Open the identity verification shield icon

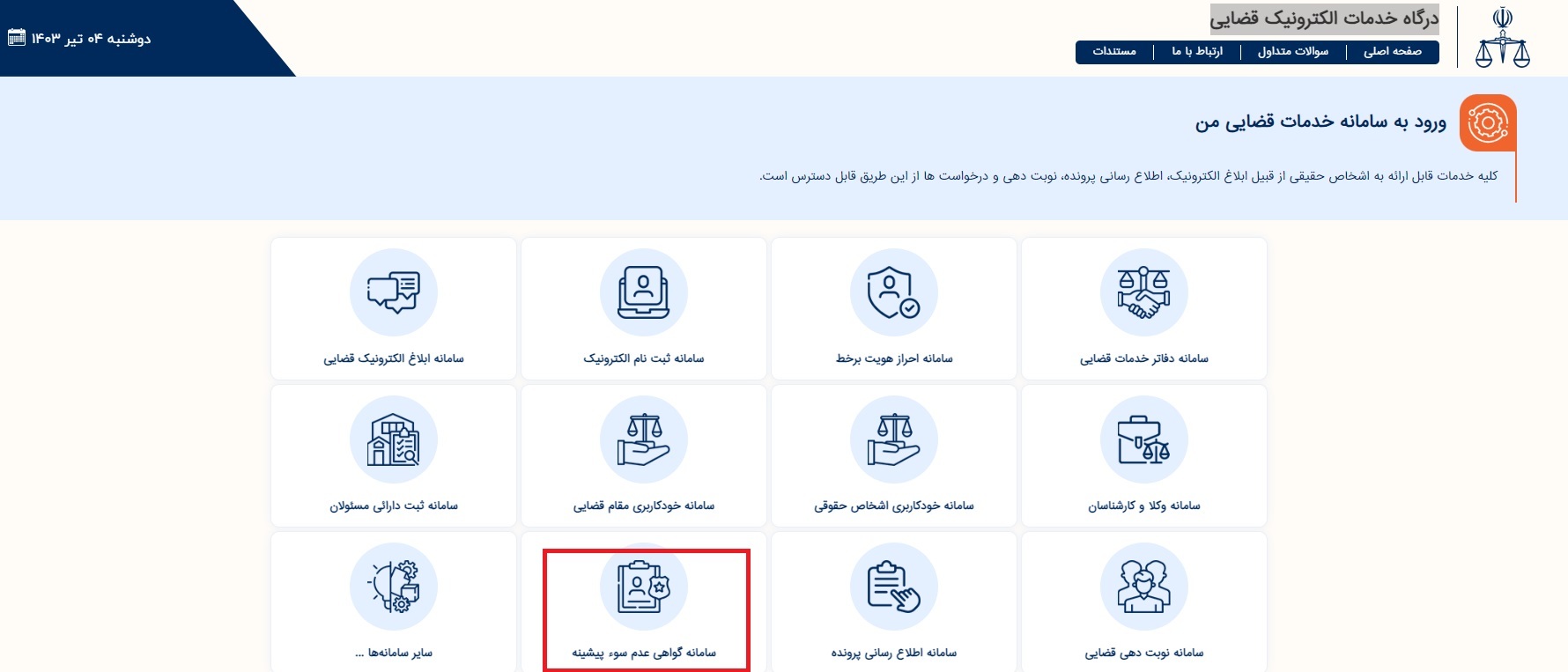tap(893, 292)
